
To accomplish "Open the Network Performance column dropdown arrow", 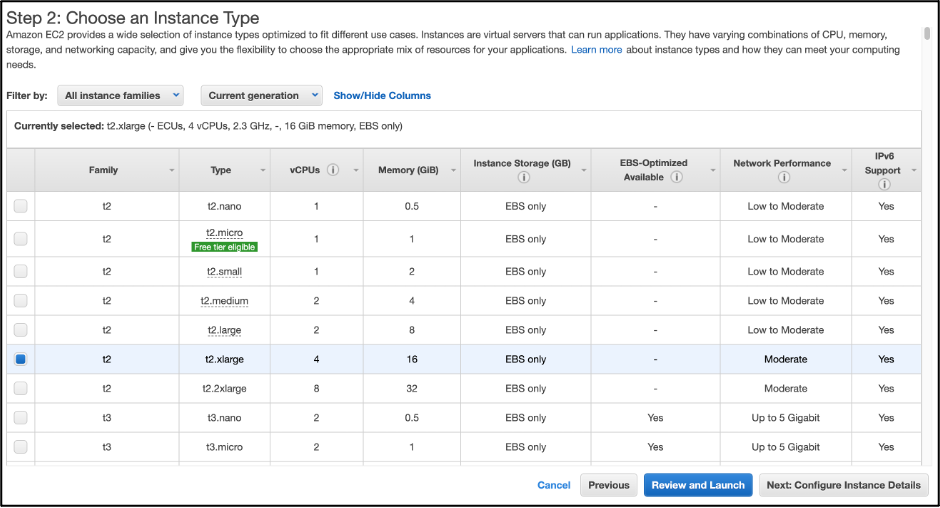I will pos(844,170).
